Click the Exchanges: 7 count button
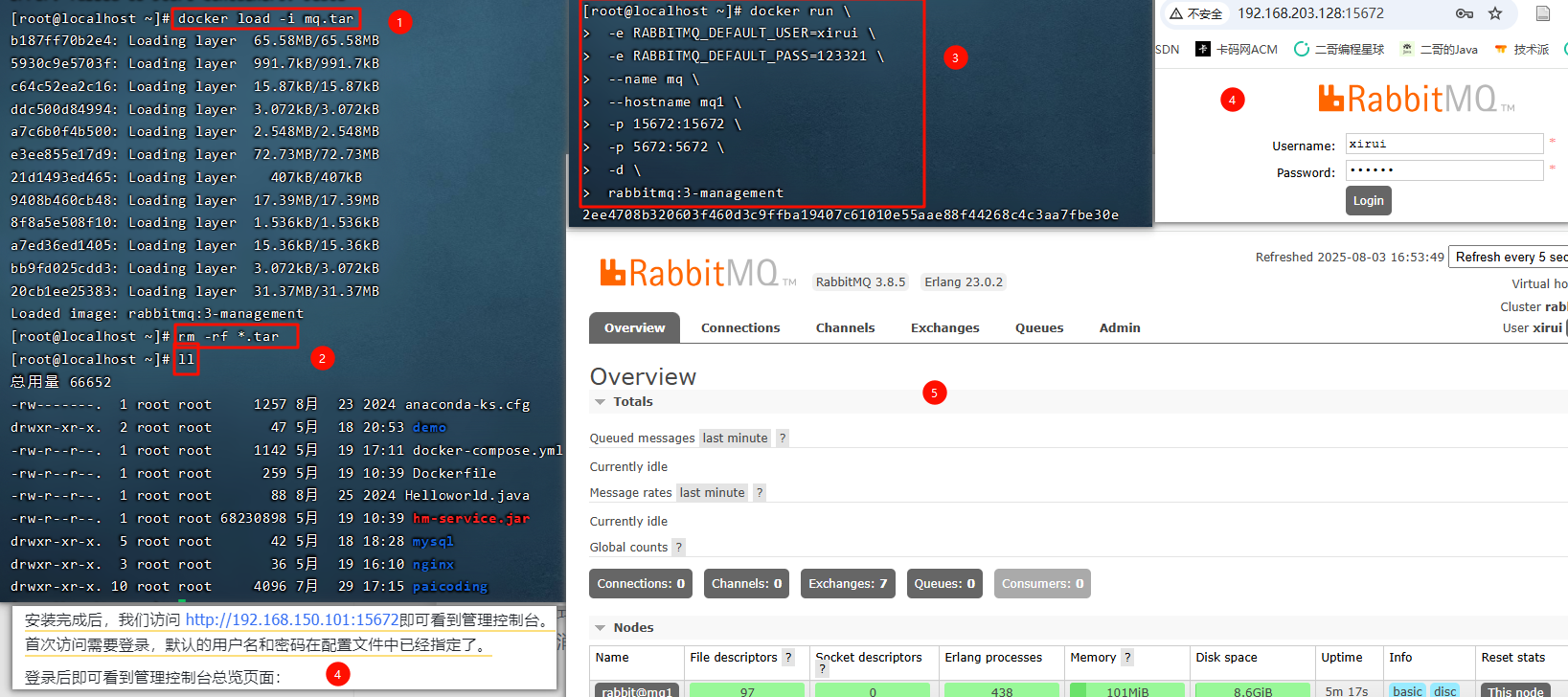The image size is (1568, 697). click(848, 583)
